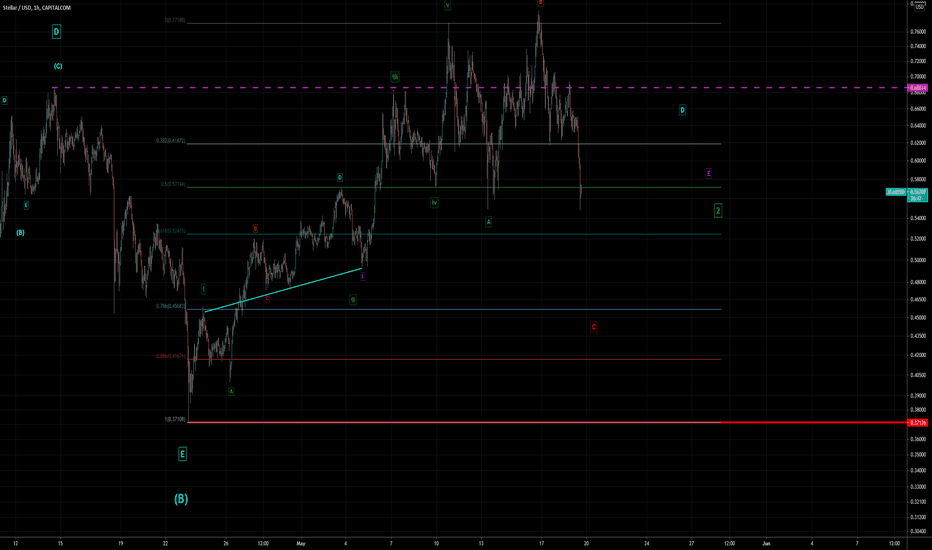The image size is (932, 550).
Task: Click the 19 date tick on time axis
Action: [121, 543]
